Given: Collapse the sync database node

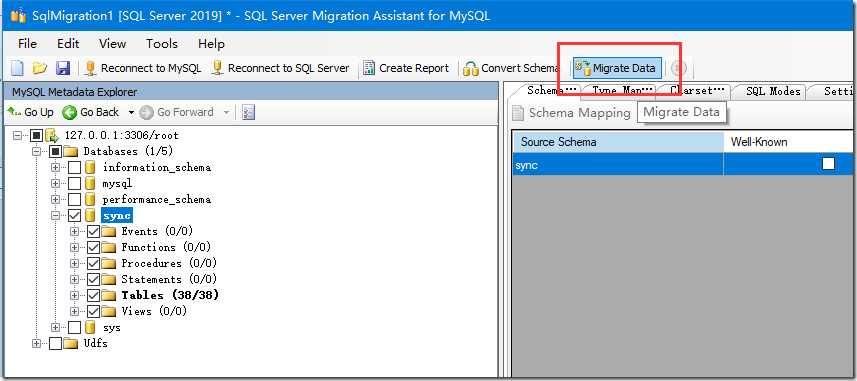Looking at the screenshot, I should click(55, 215).
